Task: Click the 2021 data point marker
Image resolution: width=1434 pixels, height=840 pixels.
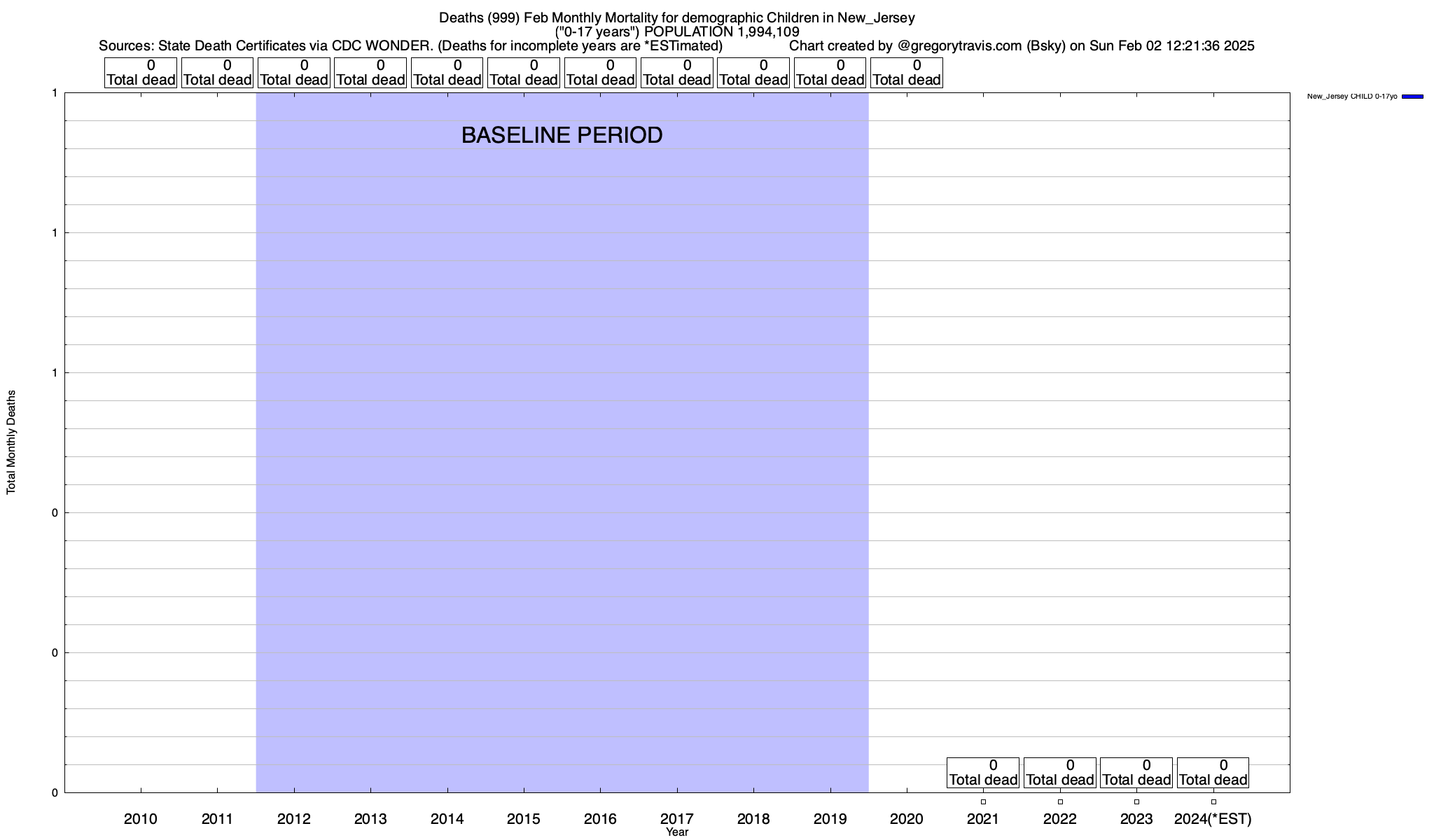Action: 983,801
